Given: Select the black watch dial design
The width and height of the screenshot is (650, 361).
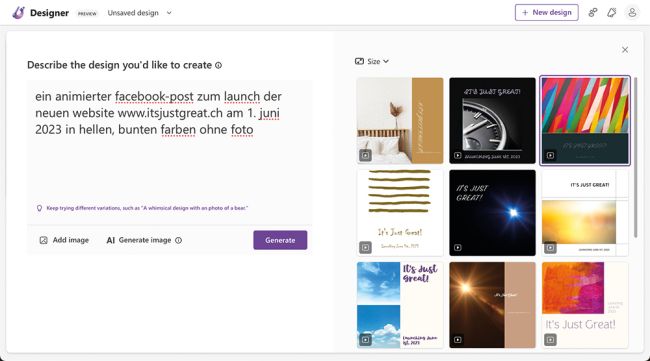Looking at the screenshot, I should coord(492,121).
